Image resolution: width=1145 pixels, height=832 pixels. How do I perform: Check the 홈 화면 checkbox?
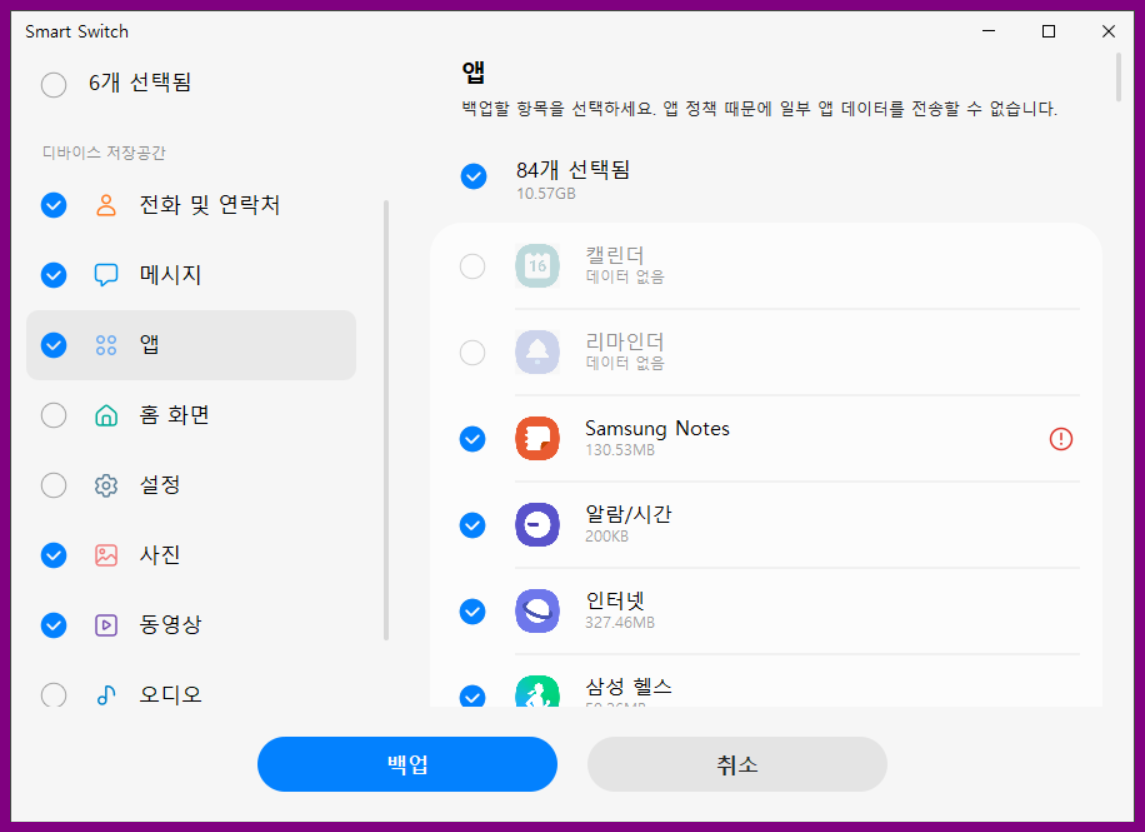coord(54,416)
